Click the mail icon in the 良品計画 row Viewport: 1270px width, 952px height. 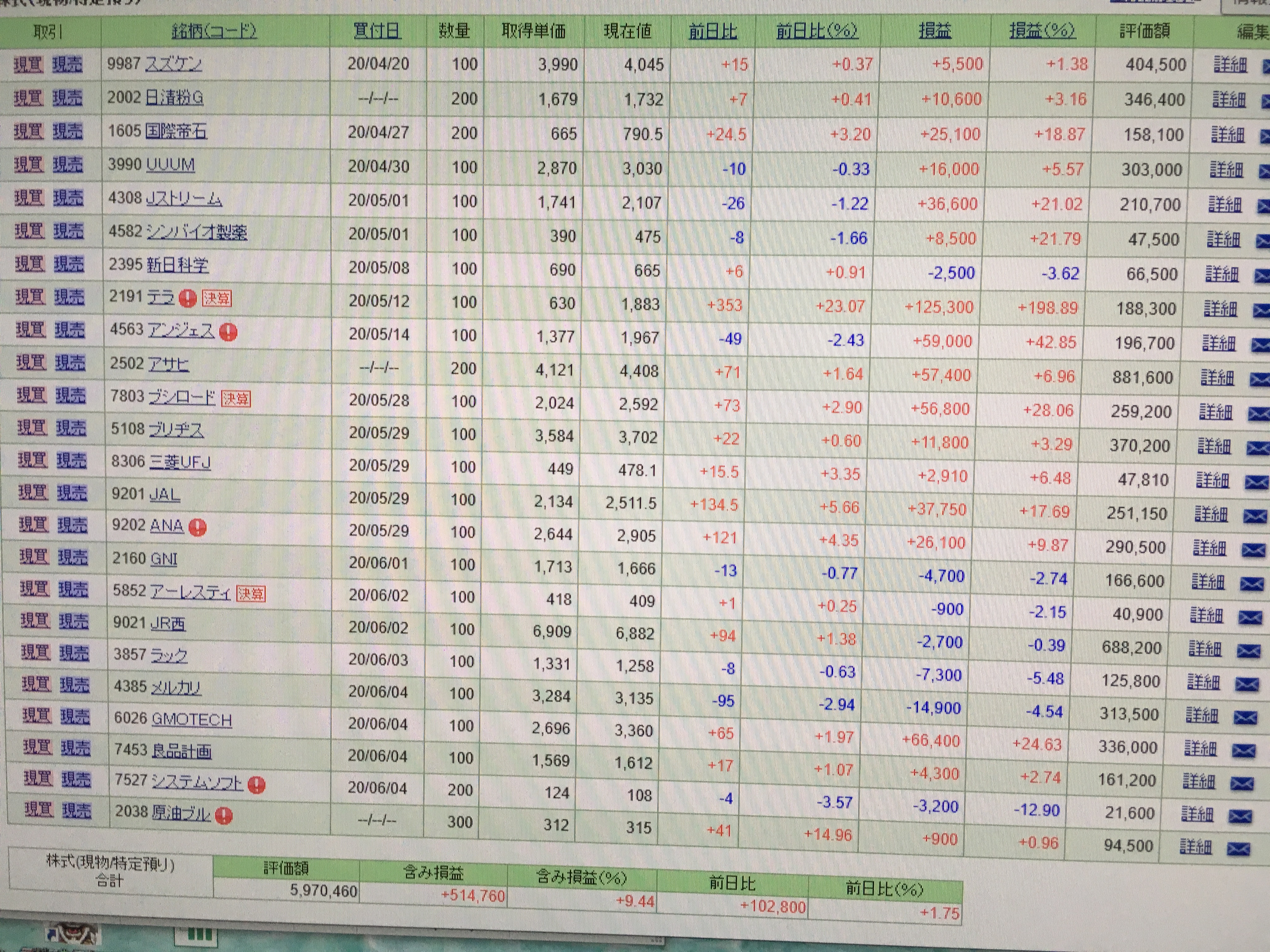point(1243,783)
